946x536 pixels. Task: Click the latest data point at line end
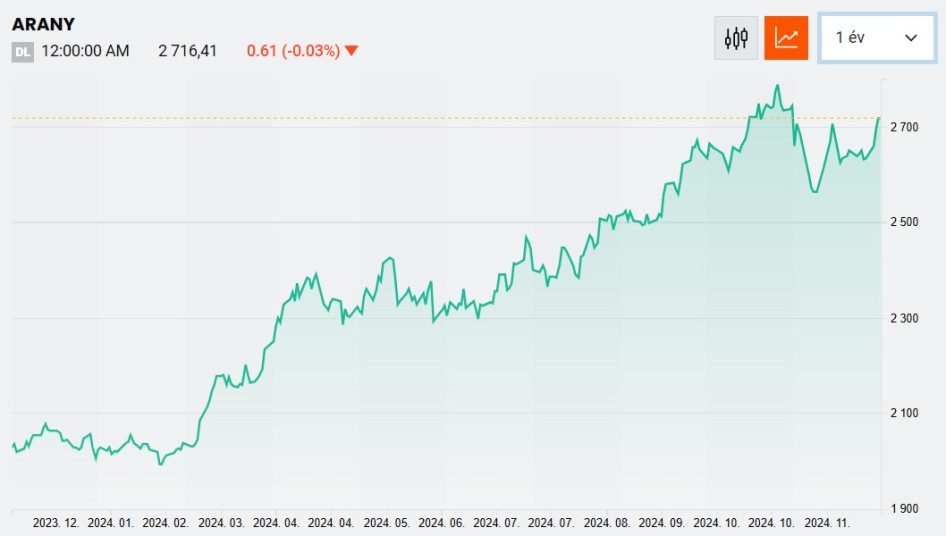coord(879,118)
